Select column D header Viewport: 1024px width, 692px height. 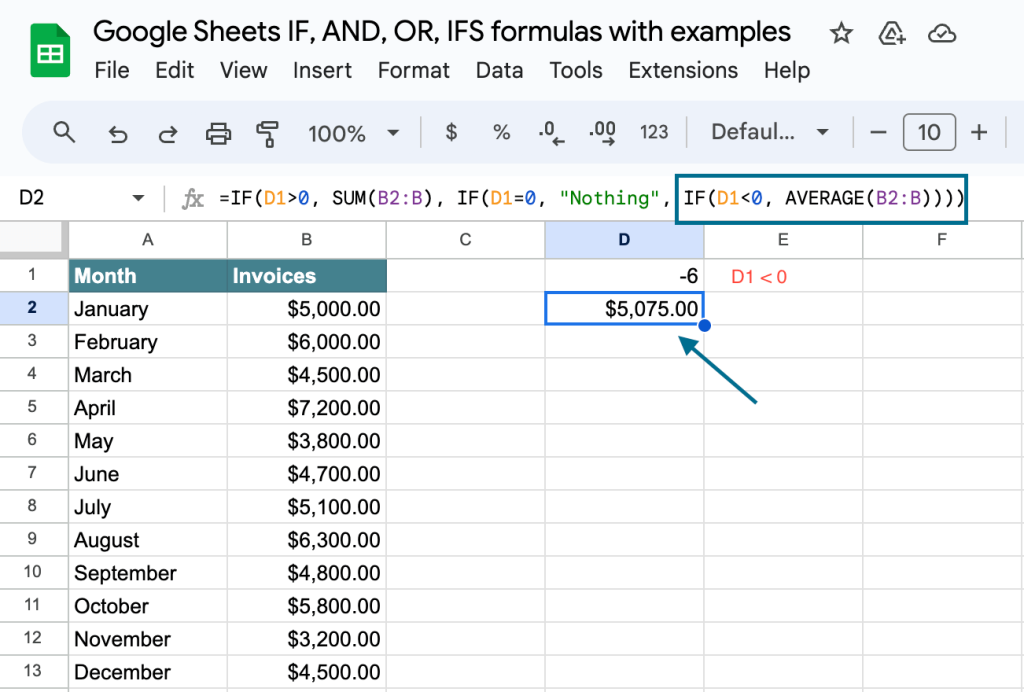click(624, 240)
